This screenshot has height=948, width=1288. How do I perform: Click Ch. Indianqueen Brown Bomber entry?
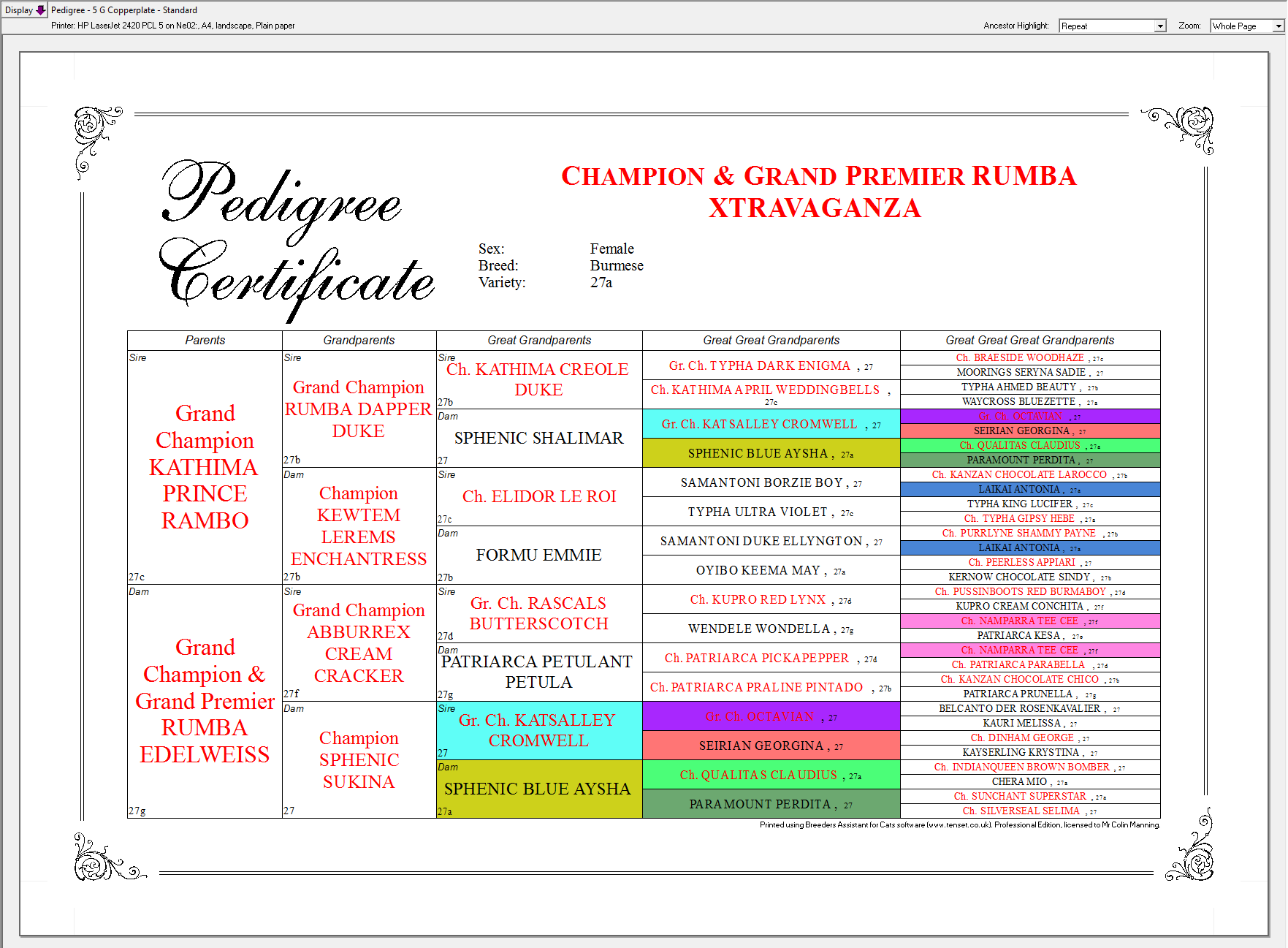coord(1030,767)
